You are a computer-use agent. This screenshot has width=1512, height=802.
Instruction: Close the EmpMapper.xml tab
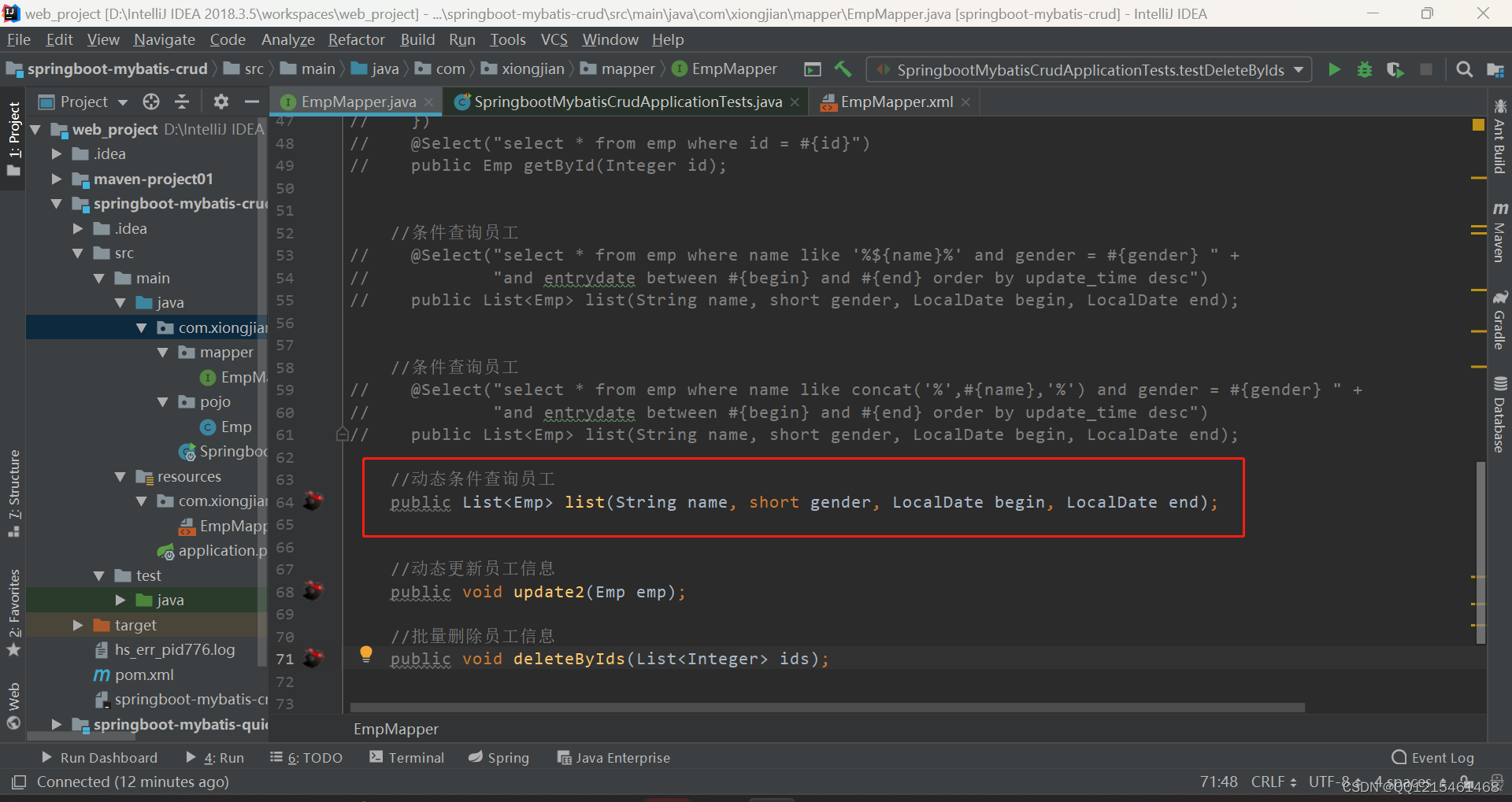coord(965,102)
